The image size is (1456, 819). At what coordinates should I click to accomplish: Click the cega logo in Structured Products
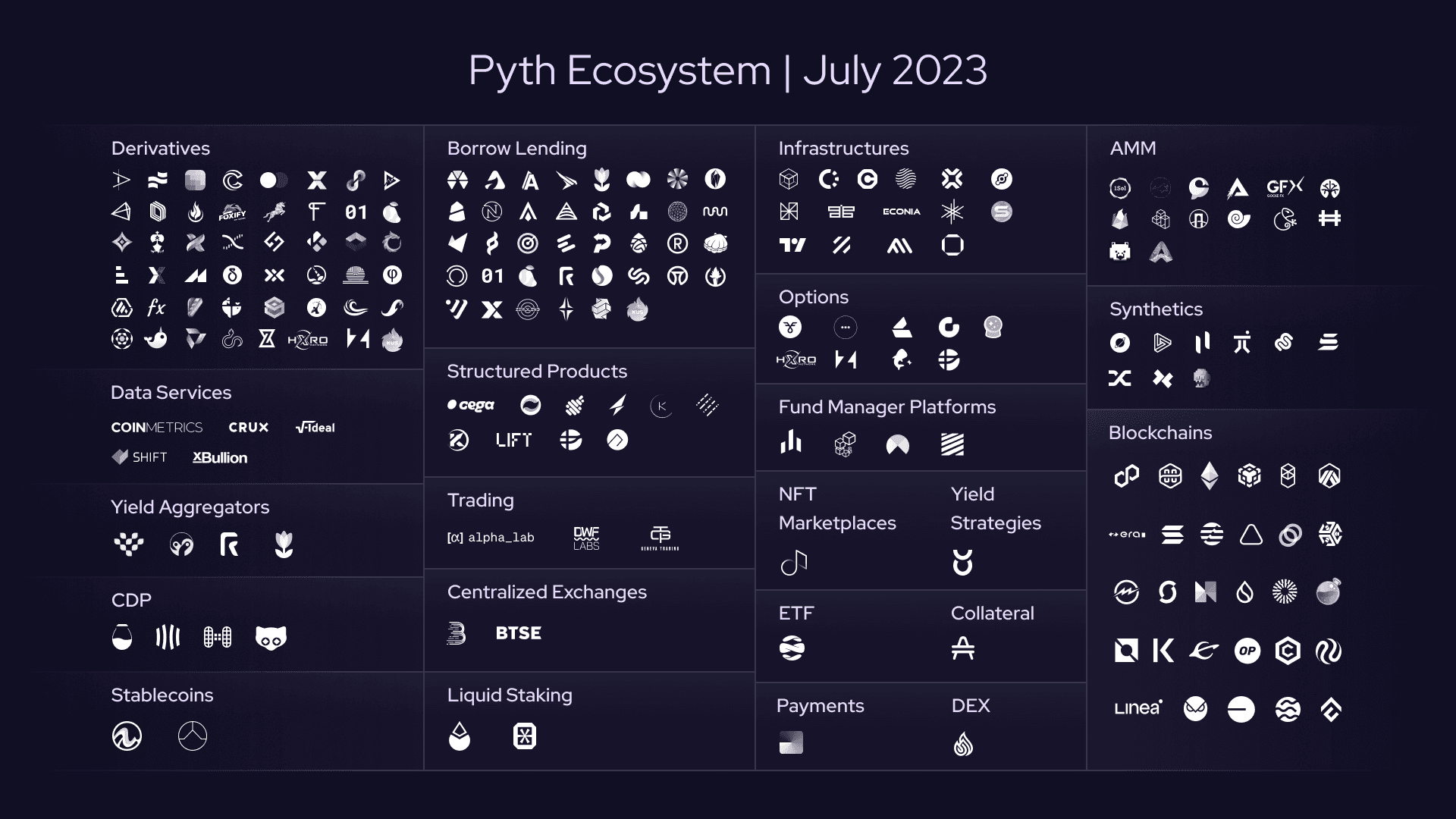(471, 405)
